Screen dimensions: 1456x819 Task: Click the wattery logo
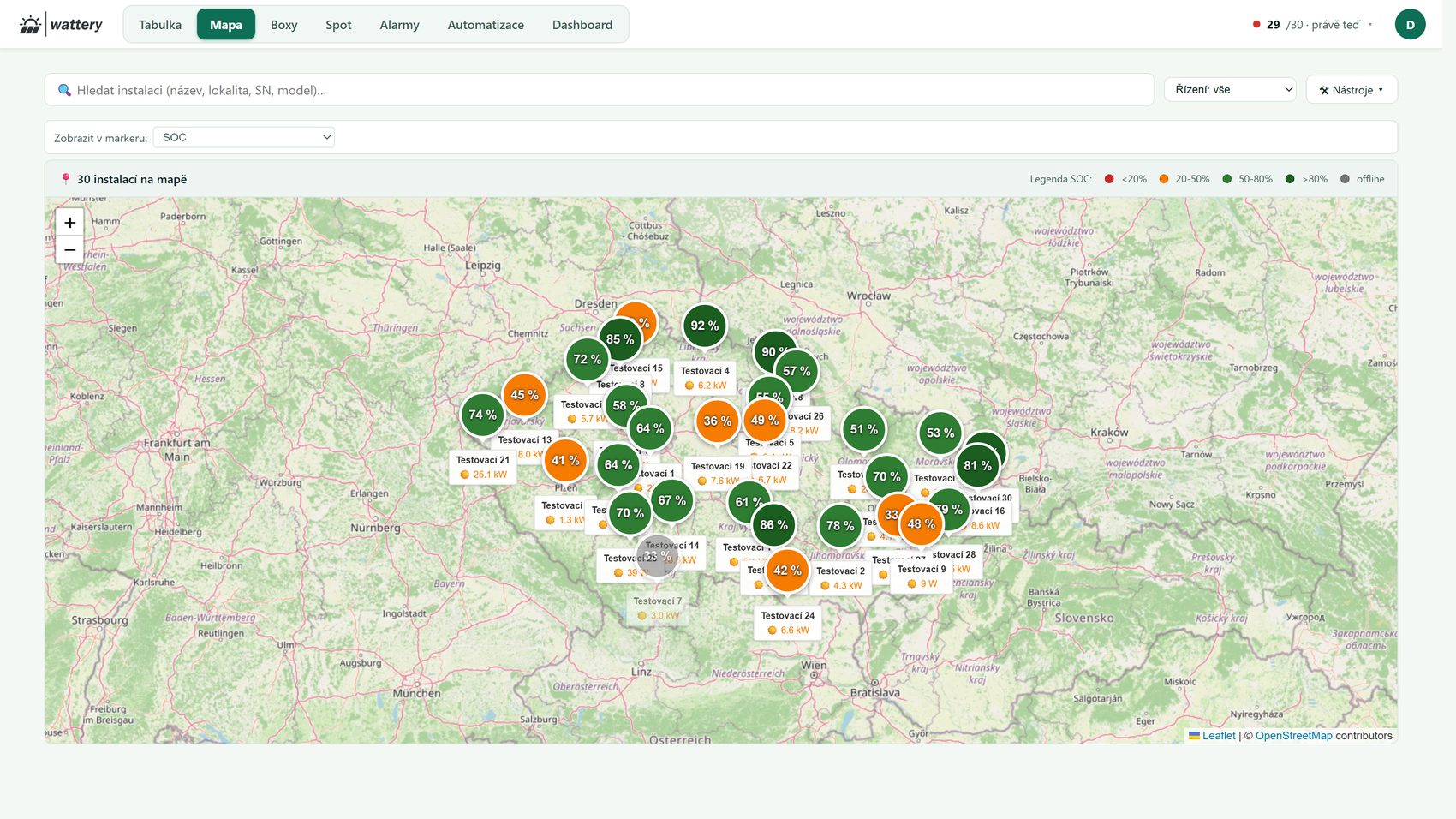click(60, 25)
